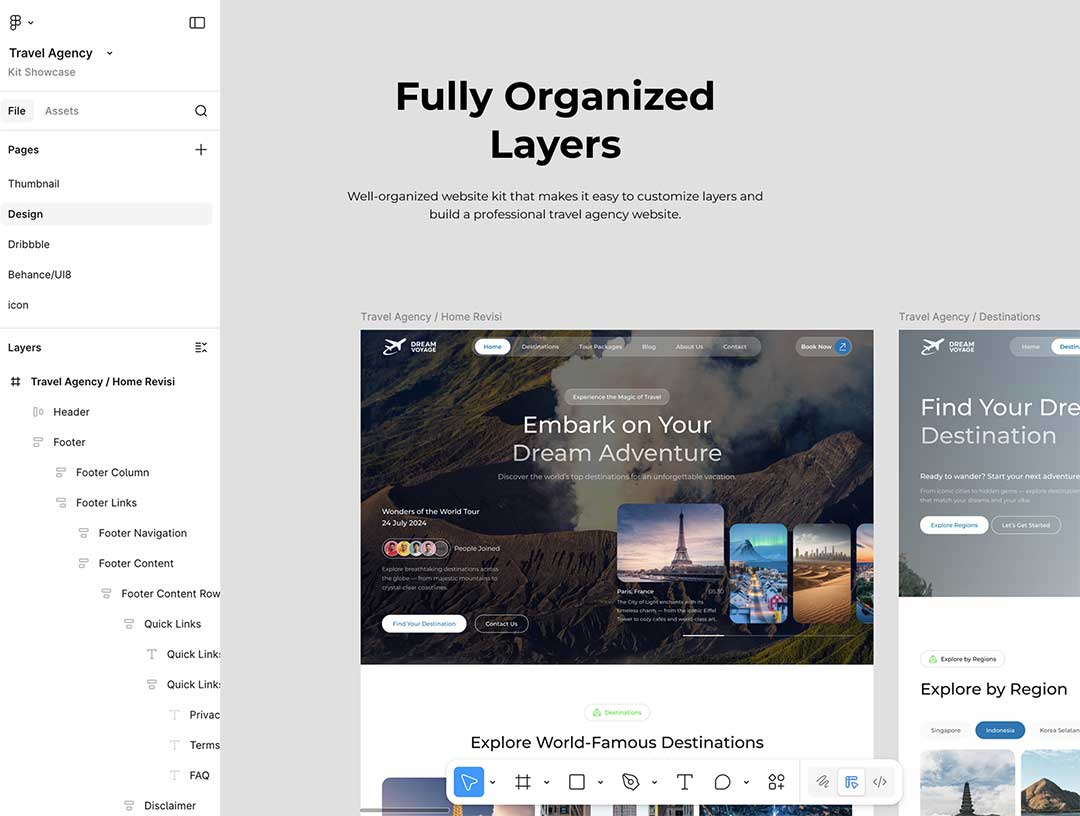Select the Text tool
The width and height of the screenshot is (1080, 816).
685,782
